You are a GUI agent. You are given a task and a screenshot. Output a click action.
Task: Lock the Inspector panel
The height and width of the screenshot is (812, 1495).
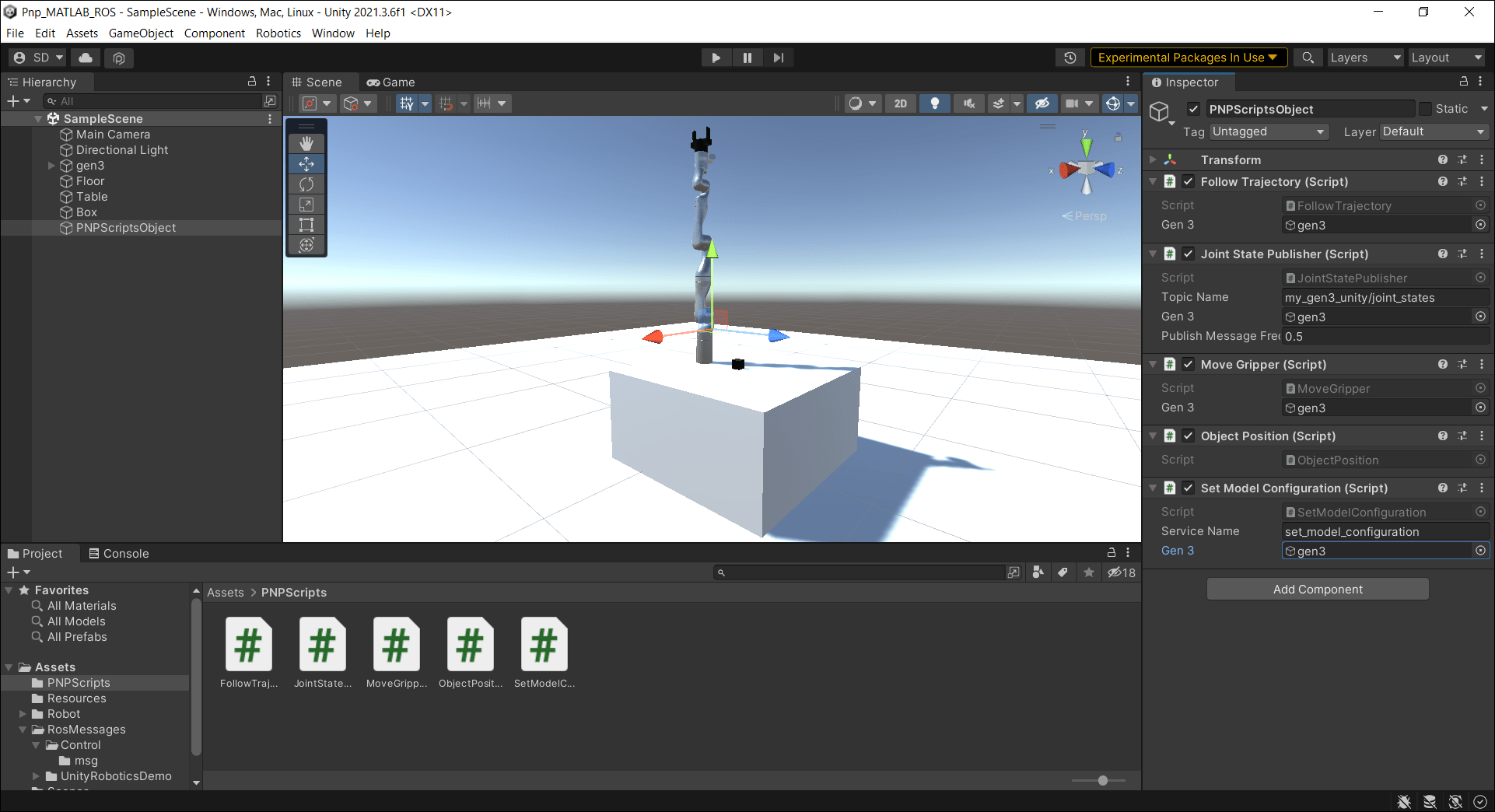(1463, 82)
